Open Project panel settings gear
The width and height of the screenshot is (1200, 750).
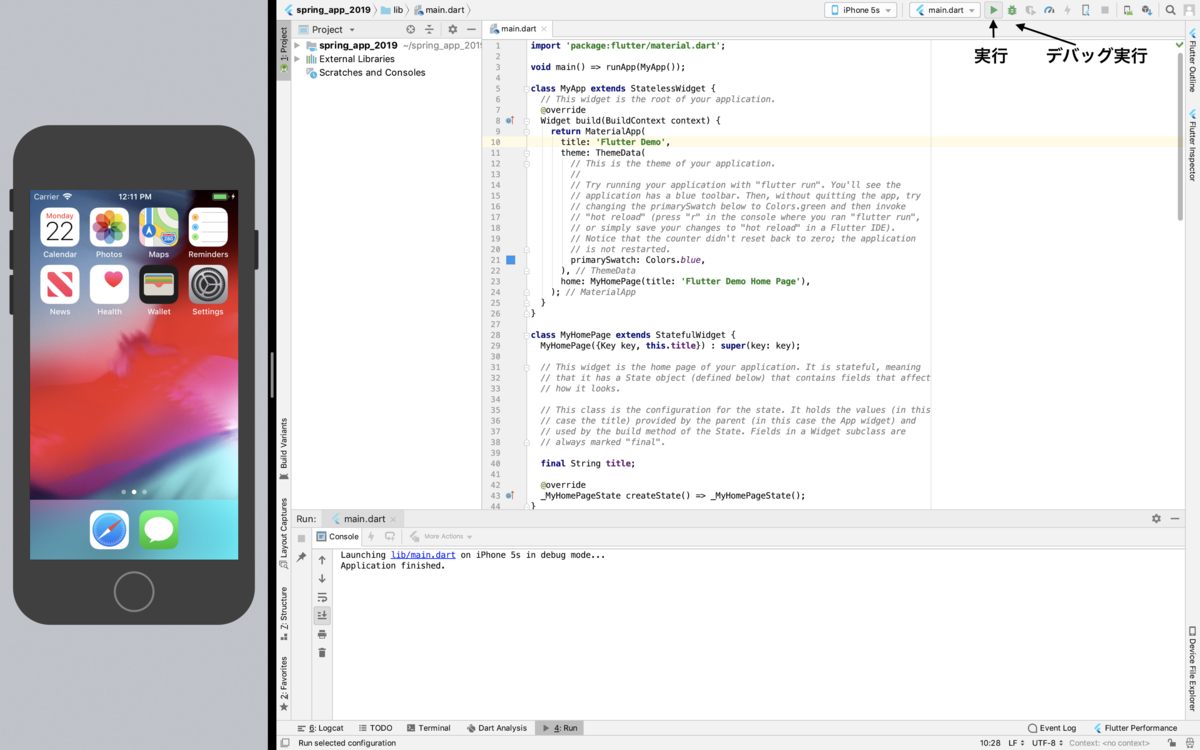click(452, 30)
